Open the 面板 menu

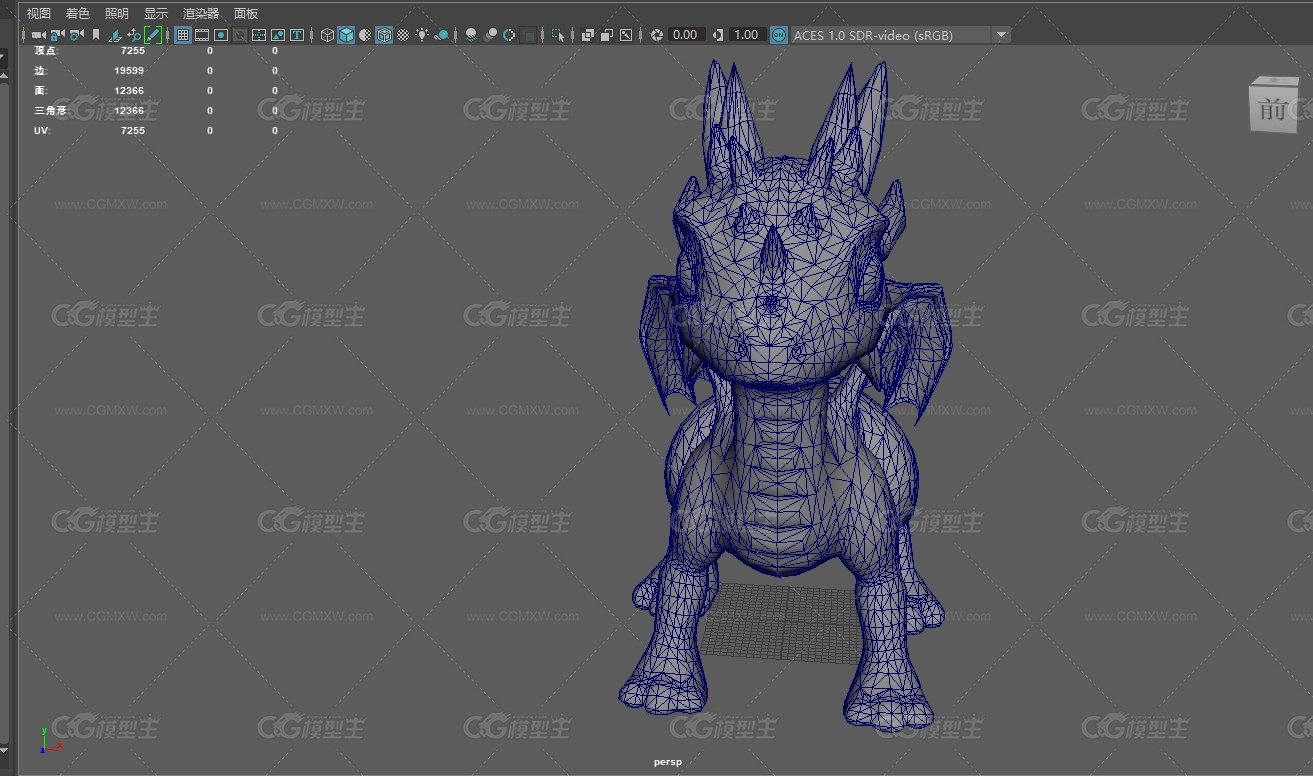point(246,13)
